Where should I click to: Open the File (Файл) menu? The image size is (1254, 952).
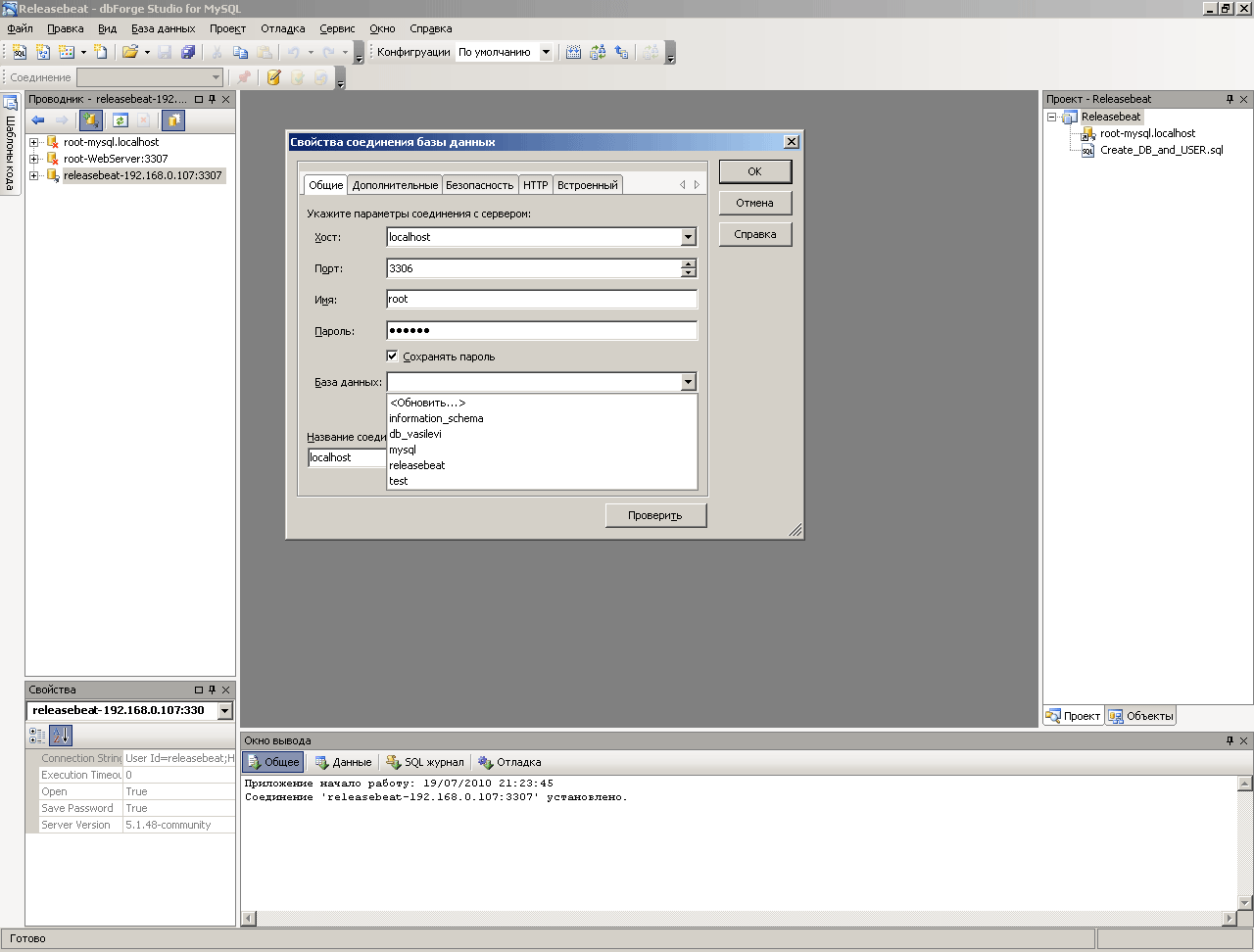click(x=20, y=28)
